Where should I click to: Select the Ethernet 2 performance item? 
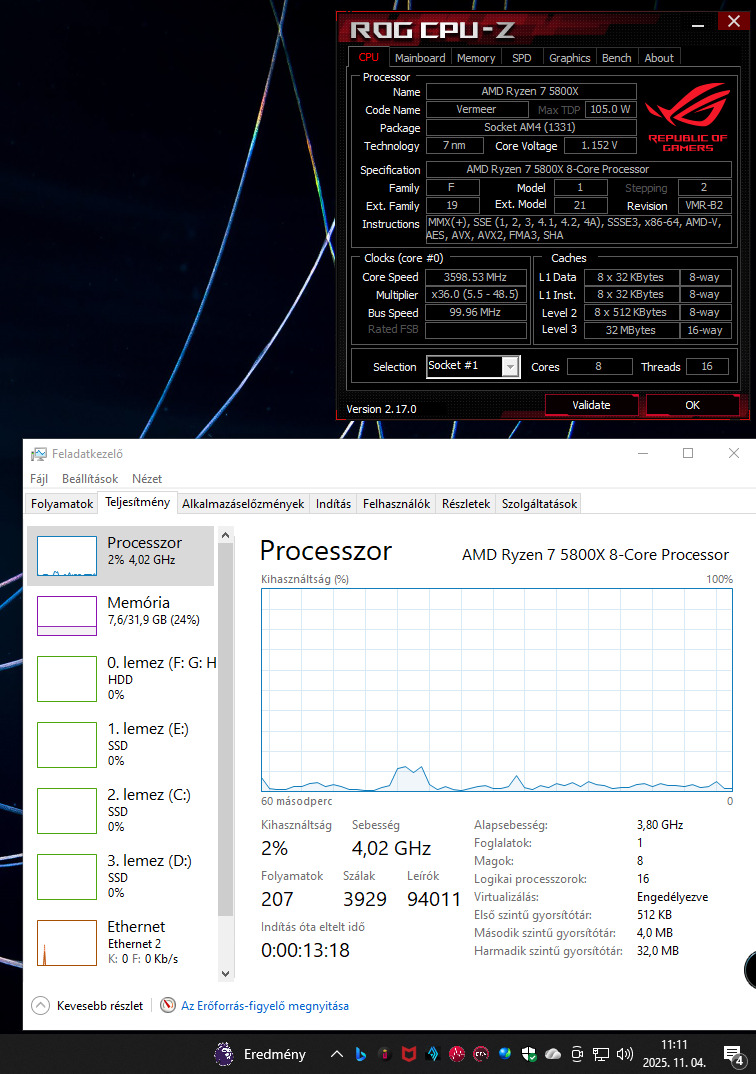click(121, 942)
